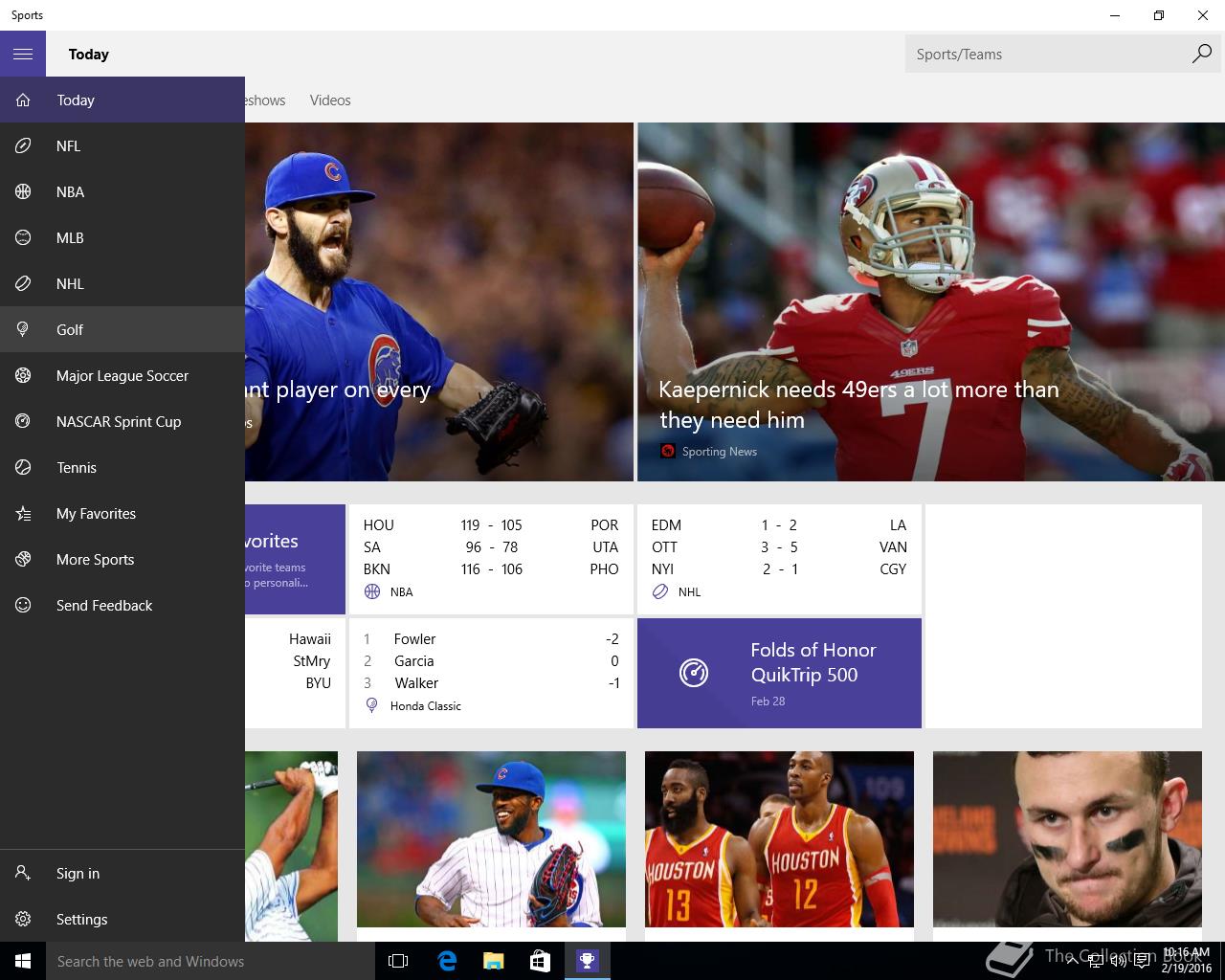This screenshot has width=1225, height=980.
Task: Go to MLB section
Action: coord(122,237)
